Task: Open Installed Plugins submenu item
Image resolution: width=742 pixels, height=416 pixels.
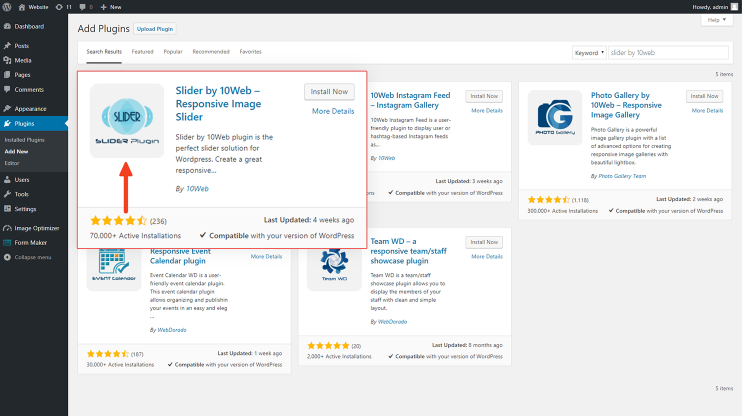Action: [x=25, y=140]
